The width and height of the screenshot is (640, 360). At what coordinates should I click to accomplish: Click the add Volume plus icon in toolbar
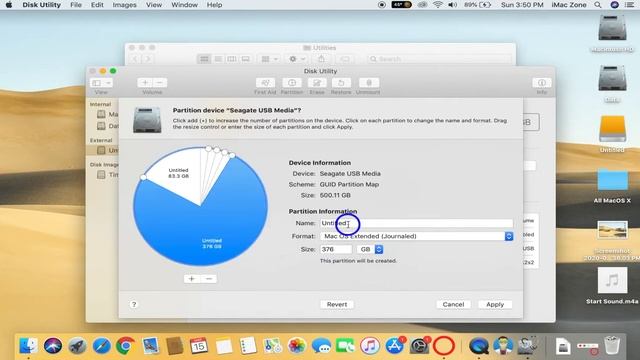click(x=145, y=83)
